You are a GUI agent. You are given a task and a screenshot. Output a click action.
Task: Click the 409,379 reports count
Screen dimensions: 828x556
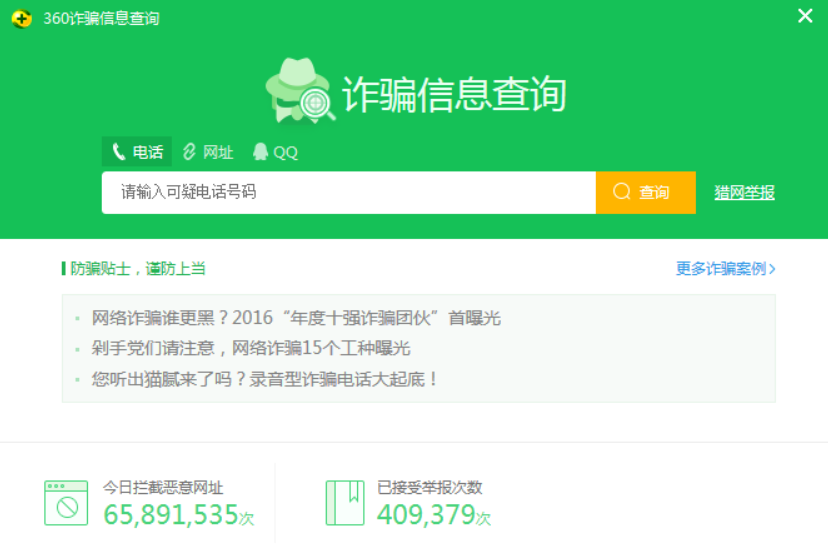434,515
